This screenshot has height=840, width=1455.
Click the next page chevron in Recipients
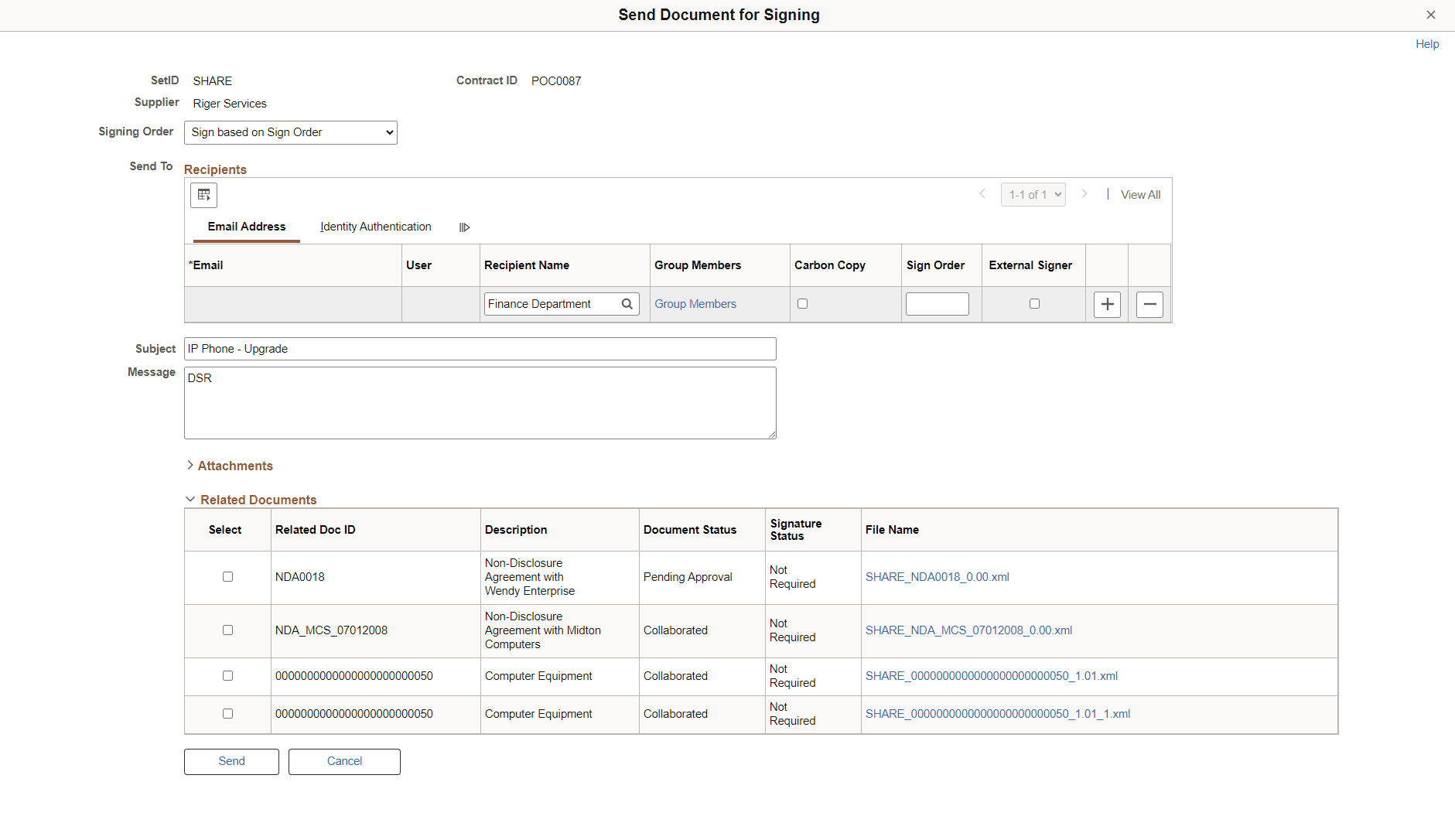[1085, 194]
